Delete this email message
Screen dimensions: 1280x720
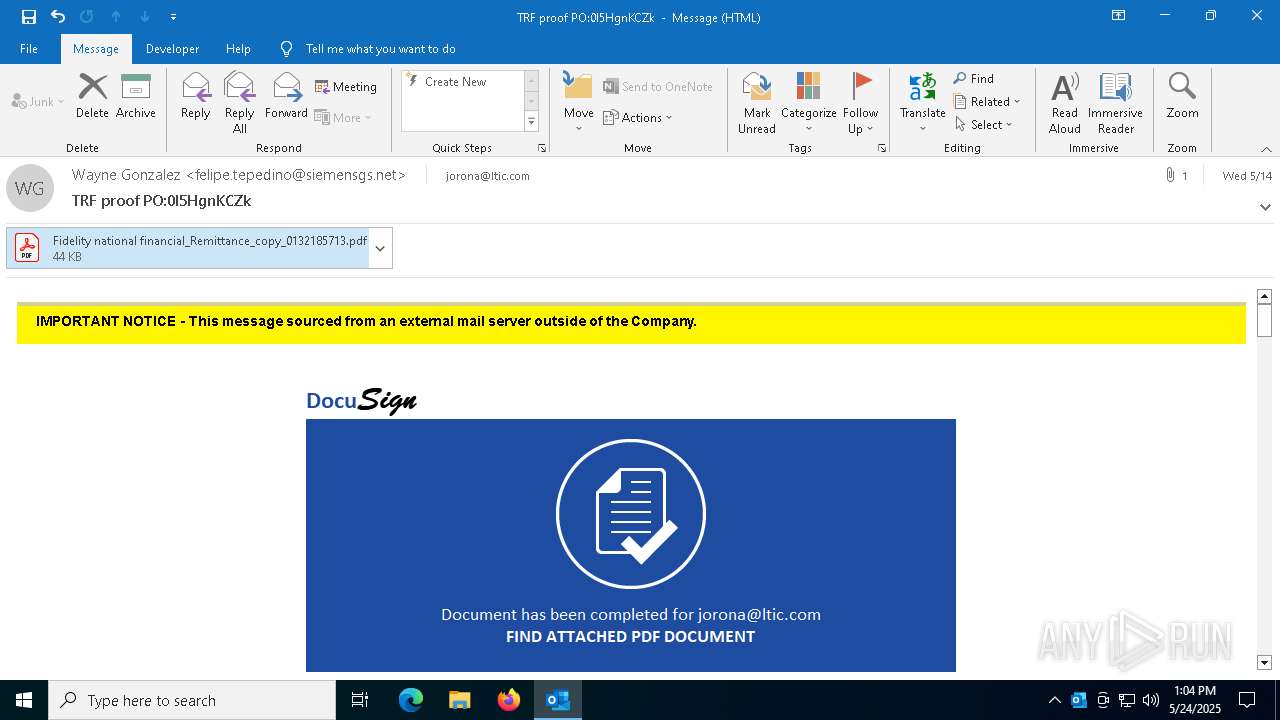[92, 96]
